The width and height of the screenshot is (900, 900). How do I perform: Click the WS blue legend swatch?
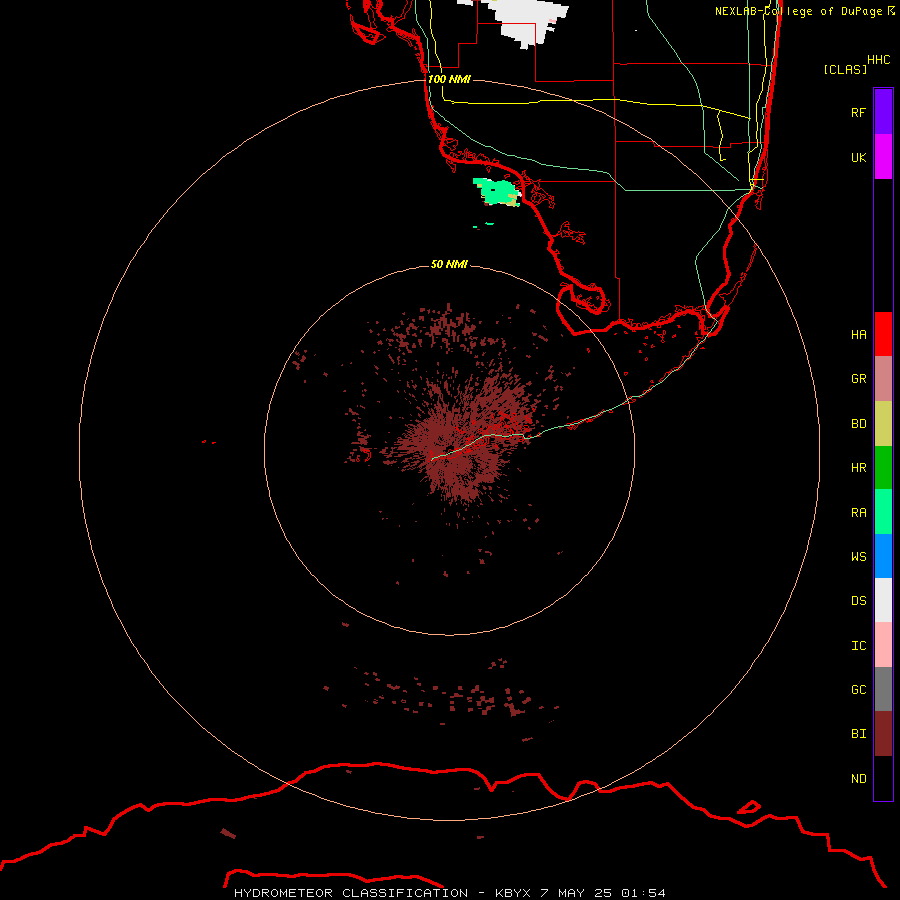[883, 556]
